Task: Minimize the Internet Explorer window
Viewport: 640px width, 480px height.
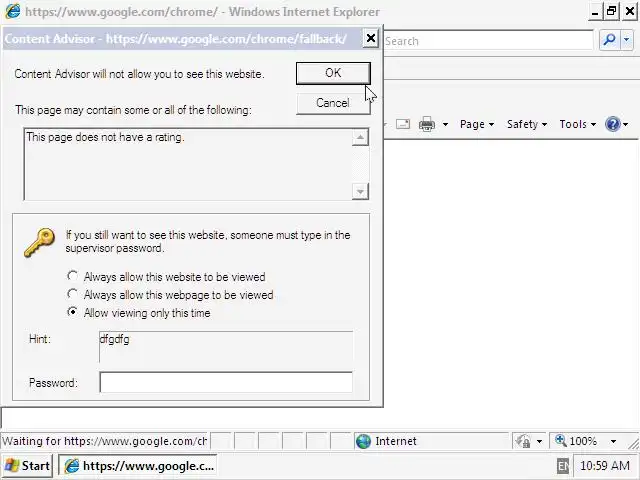Action: (595, 12)
